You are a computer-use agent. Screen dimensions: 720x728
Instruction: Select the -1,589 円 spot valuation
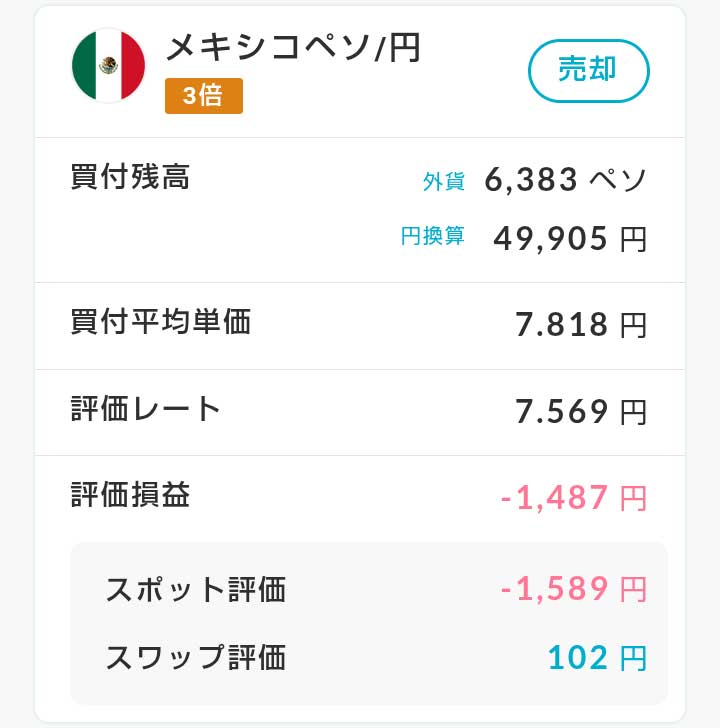click(x=574, y=589)
